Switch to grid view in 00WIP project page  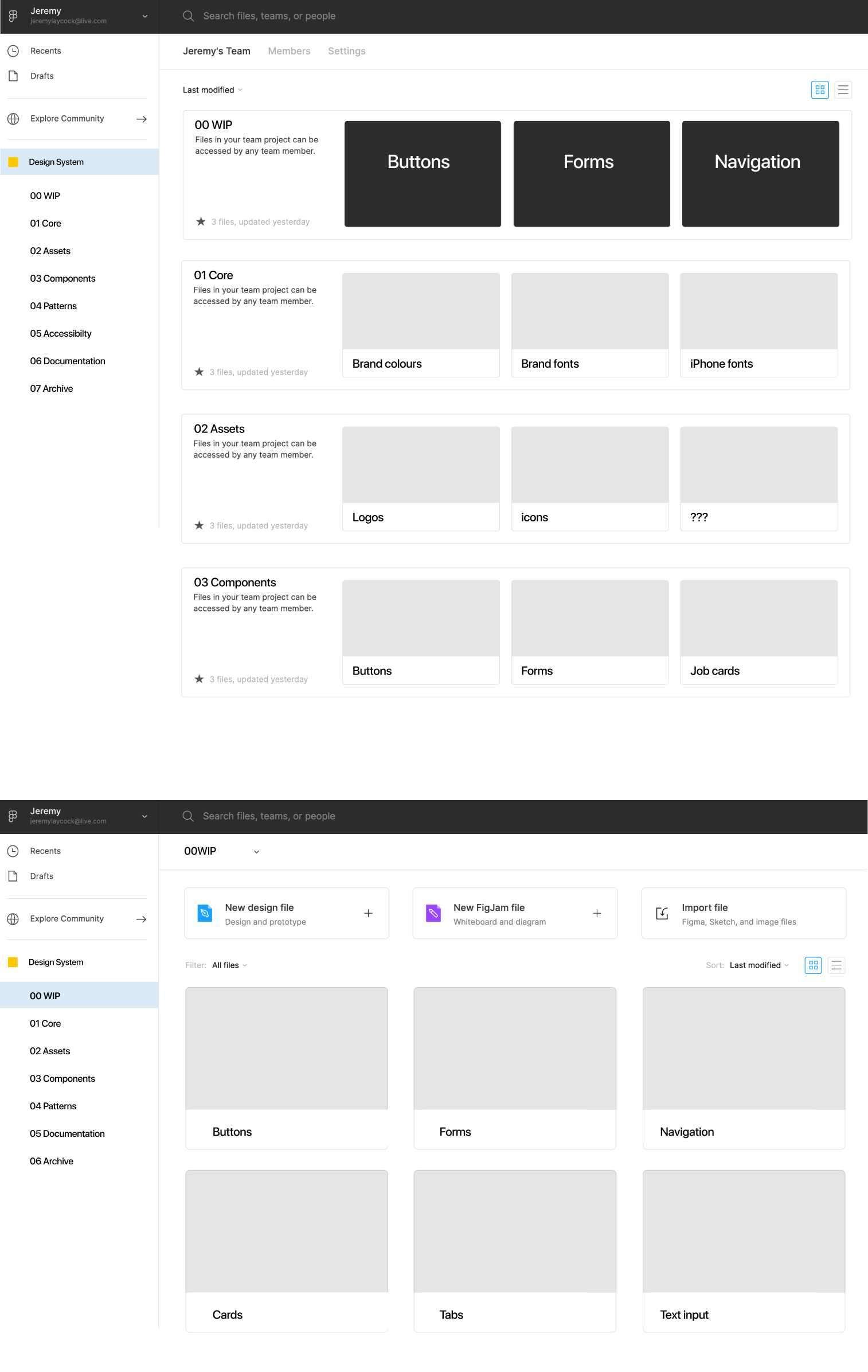(813, 965)
